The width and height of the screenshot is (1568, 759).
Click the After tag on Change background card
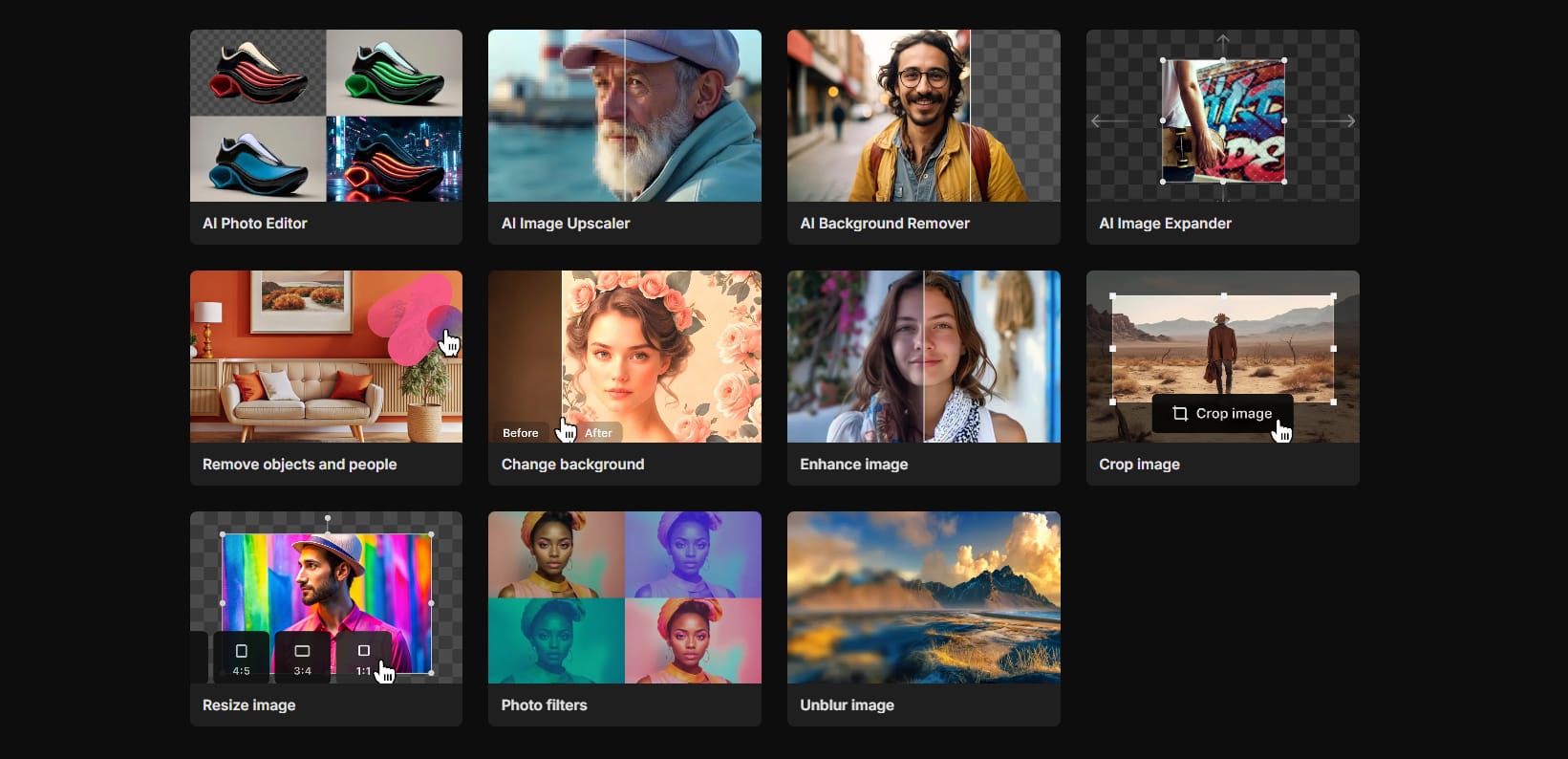coord(598,433)
